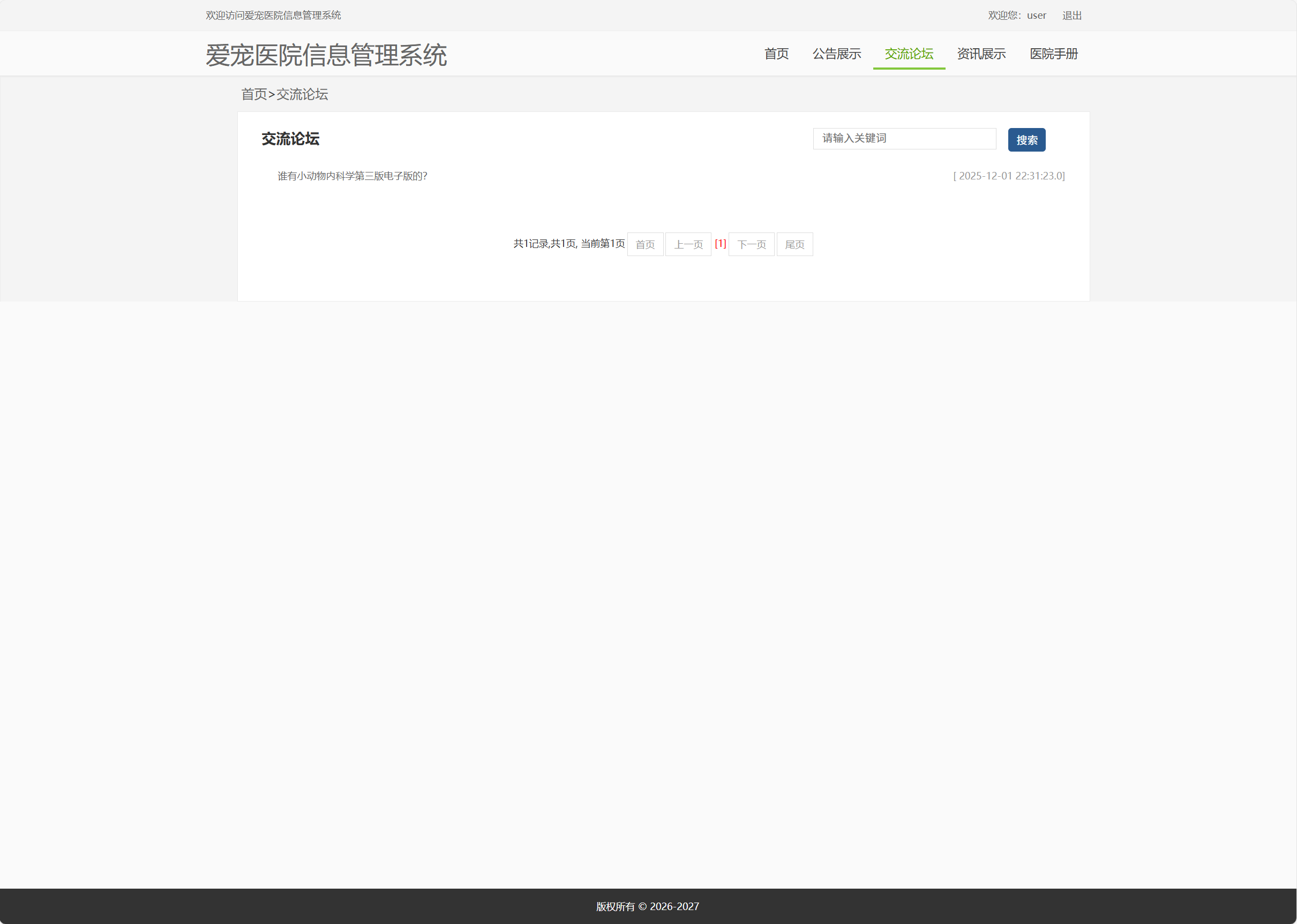Switch to the 公告展示 tab
This screenshot has width=1297, height=924.
pyautogui.click(x=836, y=54)
